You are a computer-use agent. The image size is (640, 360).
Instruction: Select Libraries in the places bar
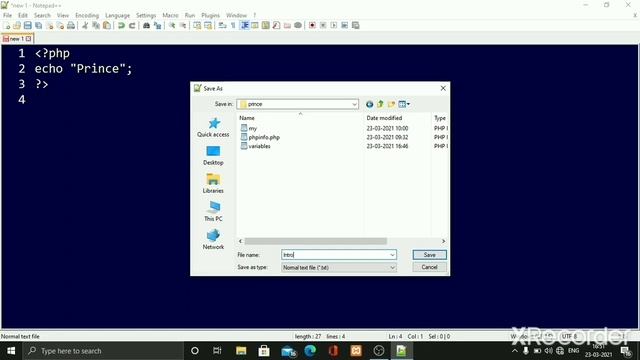click(213, 184)
